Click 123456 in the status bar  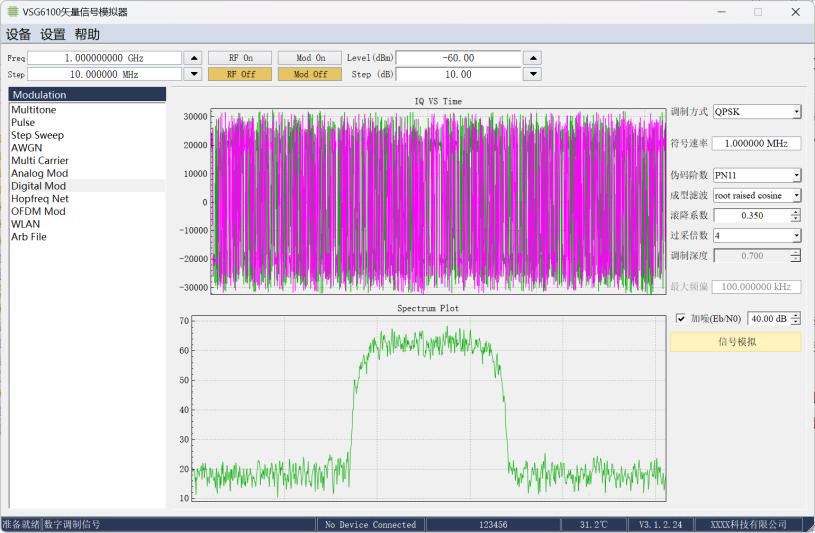(x=493, y=525)
